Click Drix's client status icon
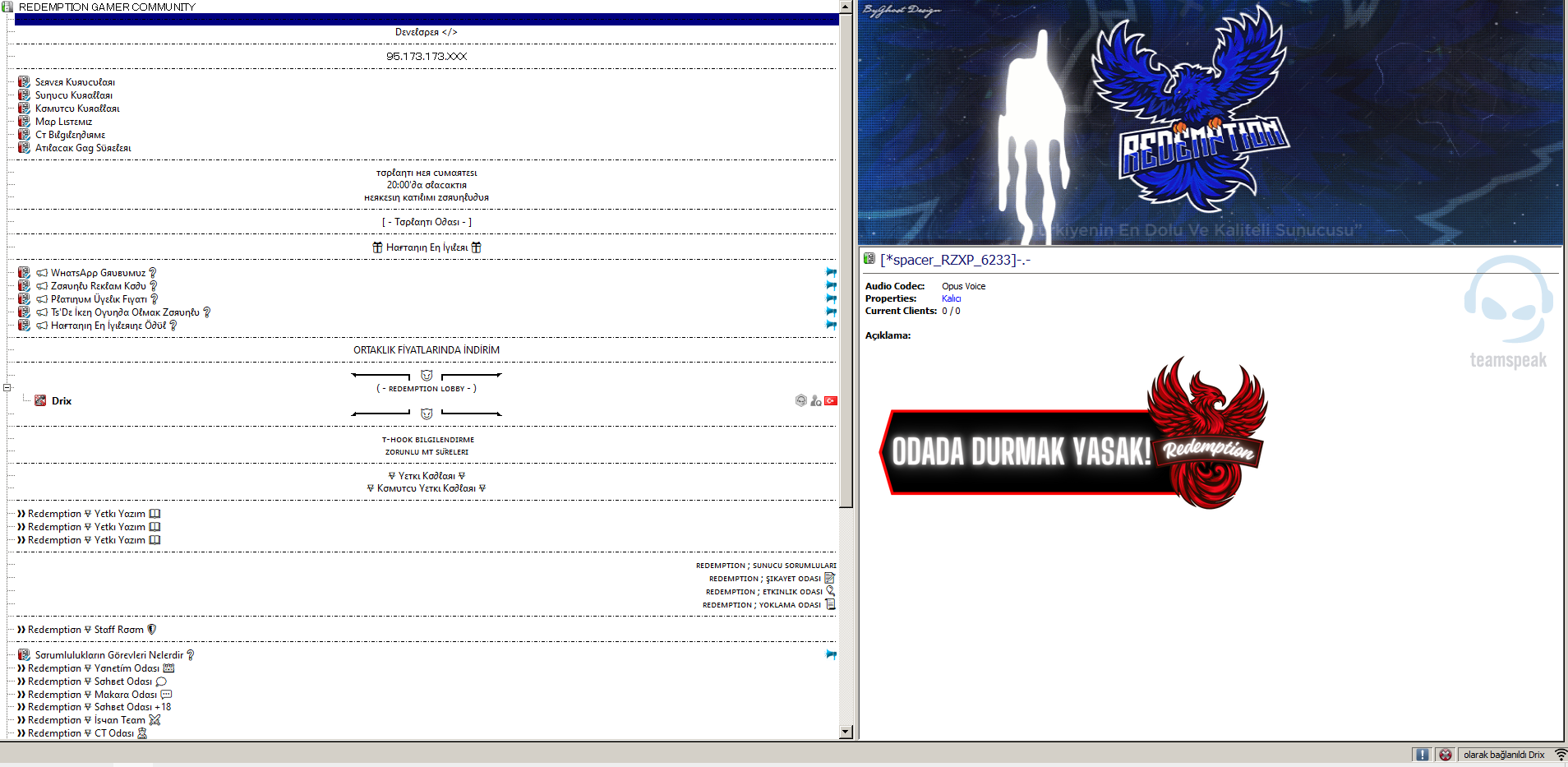The height and width of the screenshot is (767, 1568). coord(40,401)
